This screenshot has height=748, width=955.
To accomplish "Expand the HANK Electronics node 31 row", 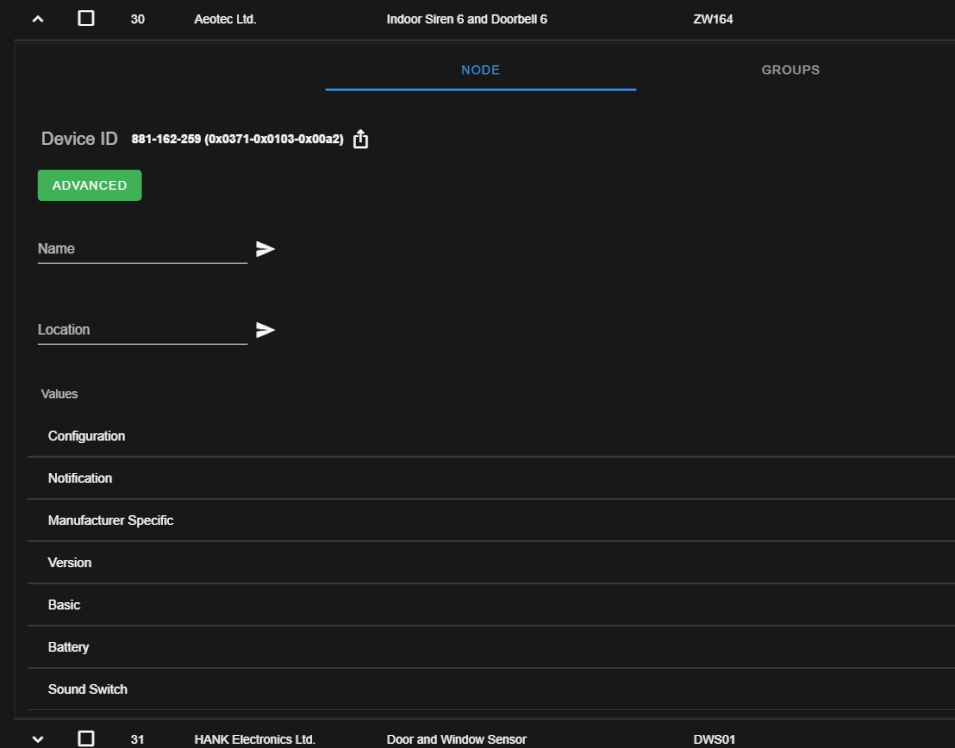I will click(x=38, y=739).
